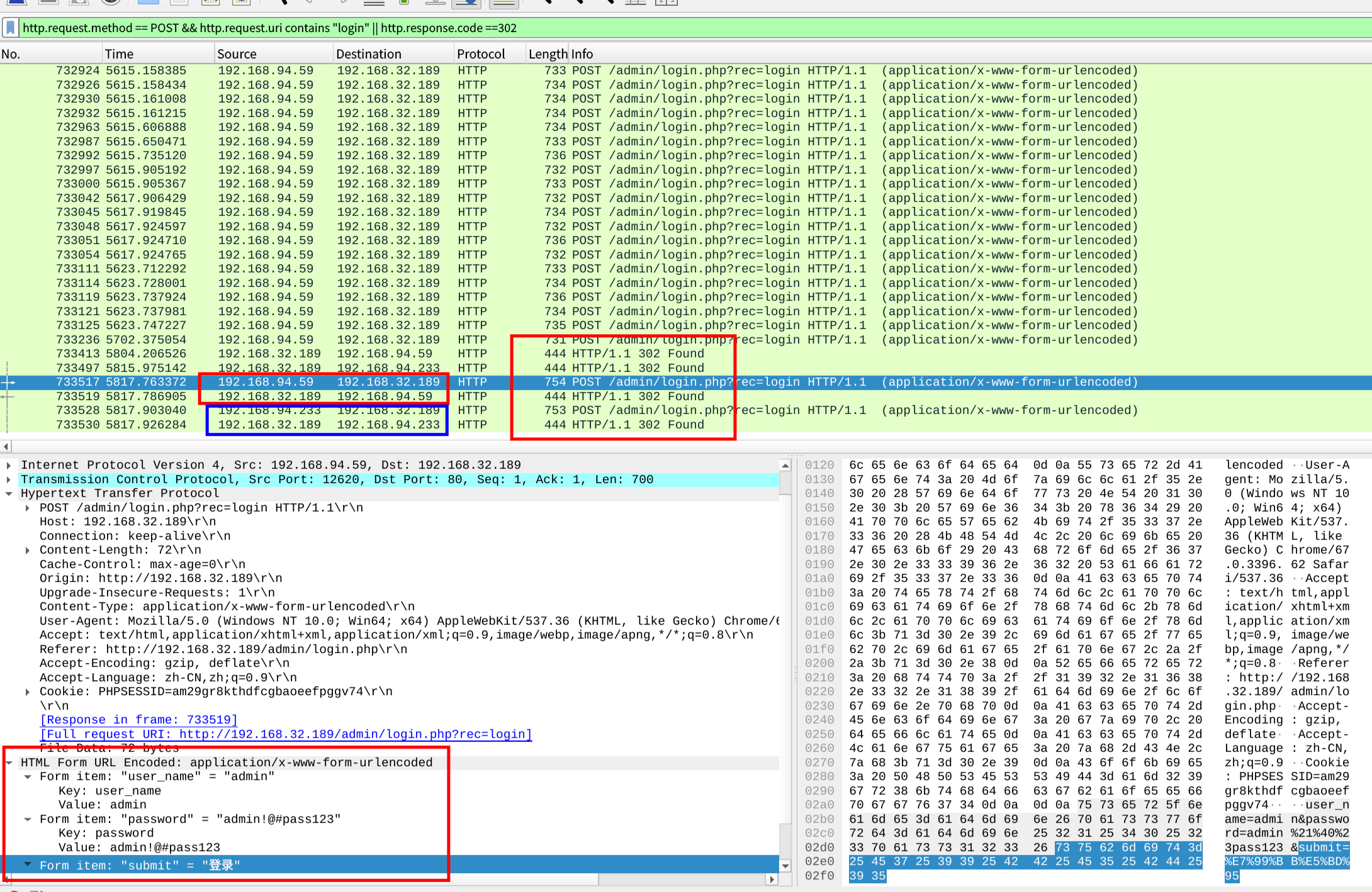Collapse the password form item
This screenshot has height=892, width=1372.
pyautogui.click(x=28, y=819)
